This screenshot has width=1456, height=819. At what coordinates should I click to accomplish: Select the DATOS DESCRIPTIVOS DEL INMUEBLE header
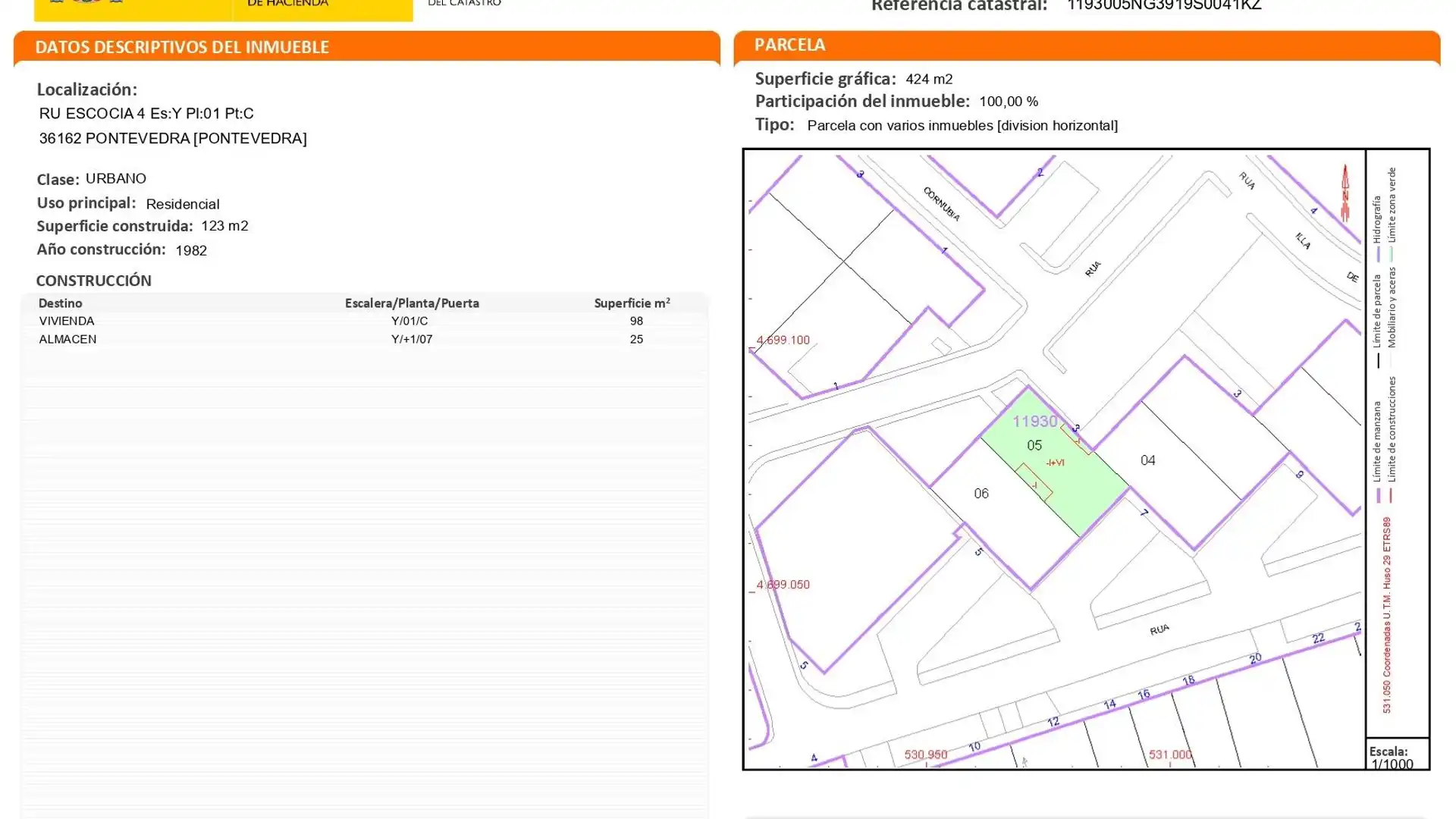(x=182, y=47)
